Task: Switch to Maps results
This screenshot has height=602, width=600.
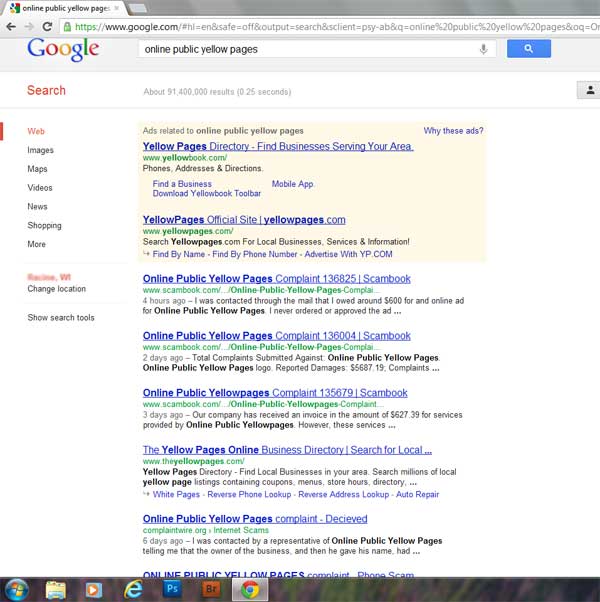Action: pyautogui.click(x=37, y=169)
